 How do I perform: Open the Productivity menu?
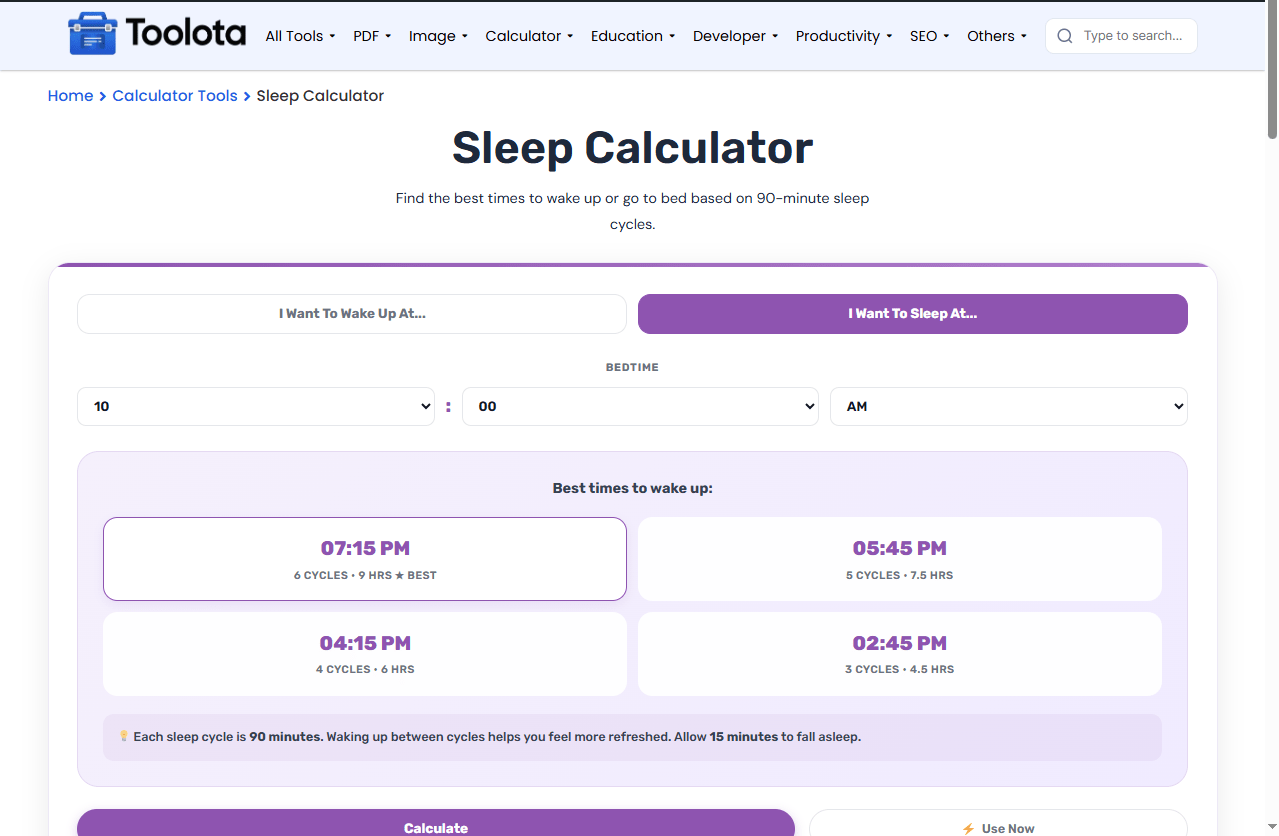tap(844, 36)
